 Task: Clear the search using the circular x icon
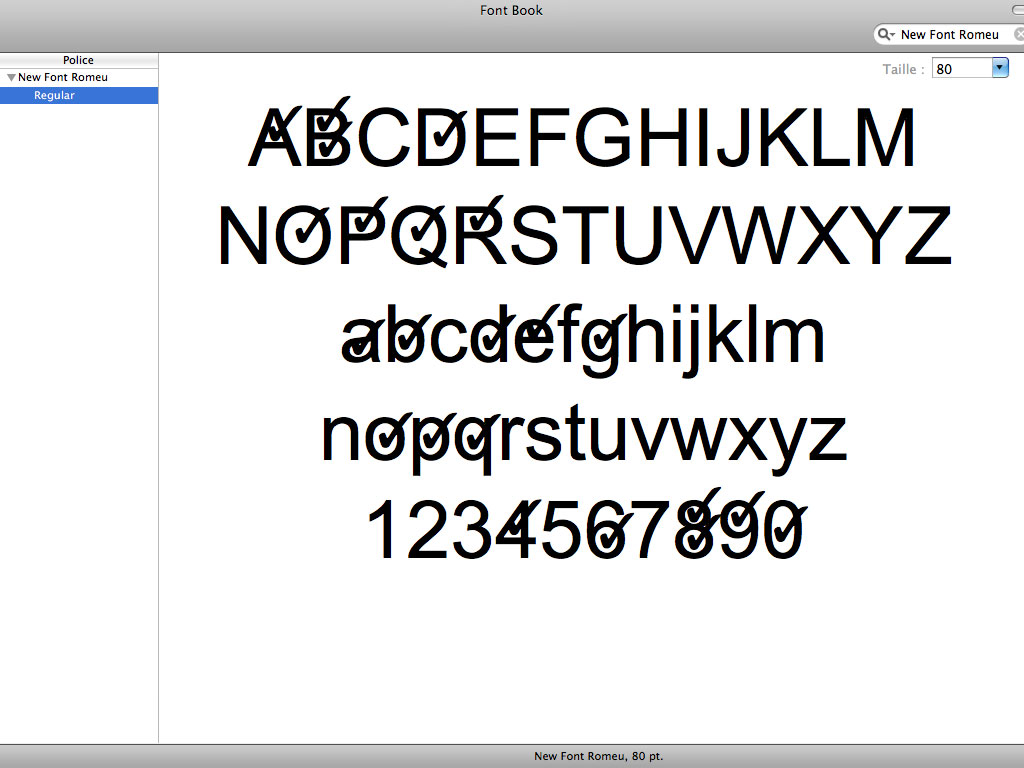1019,34
